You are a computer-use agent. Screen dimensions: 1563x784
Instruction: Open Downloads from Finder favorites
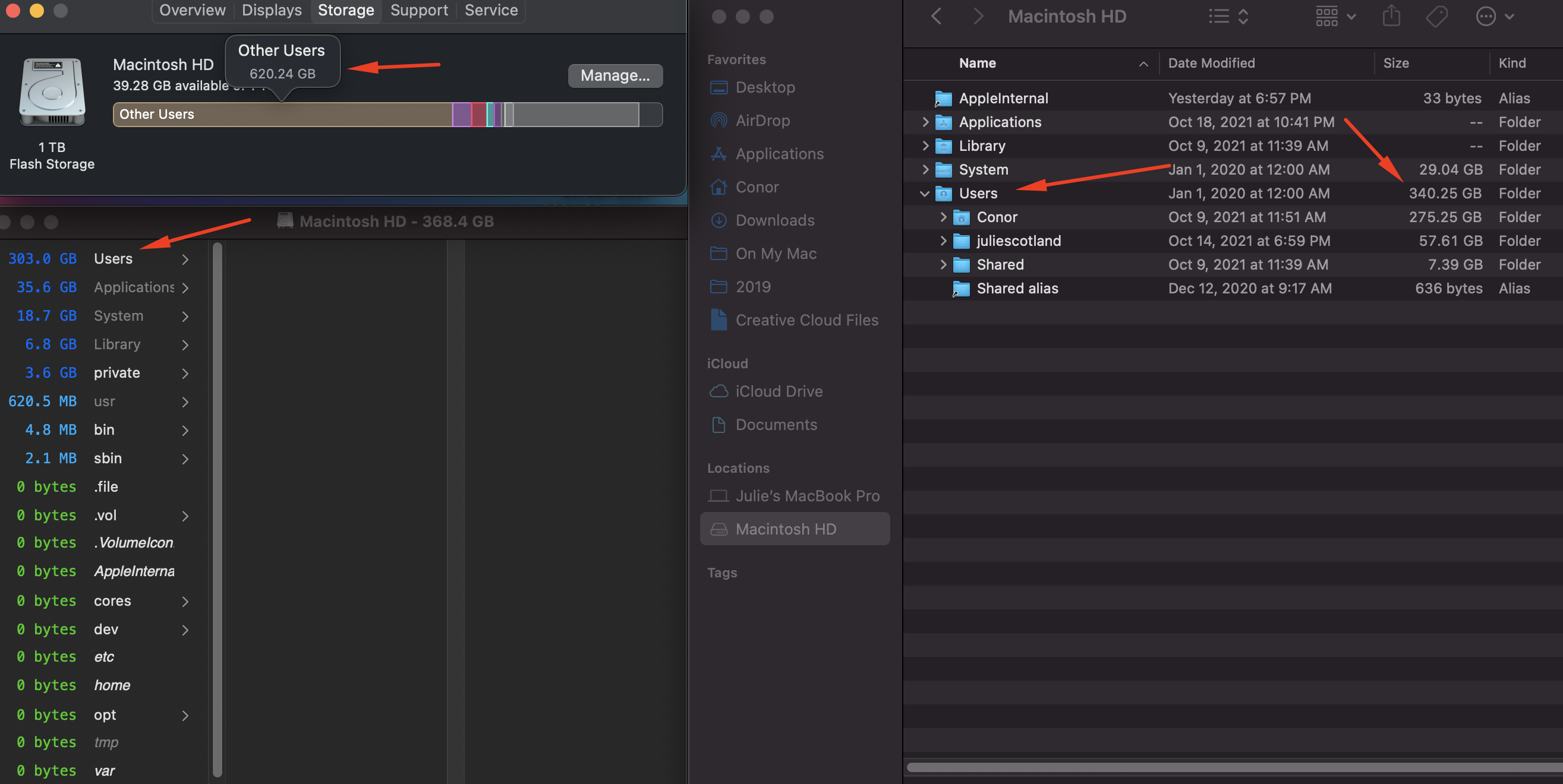pyautogui.click(x=774, y=220)
